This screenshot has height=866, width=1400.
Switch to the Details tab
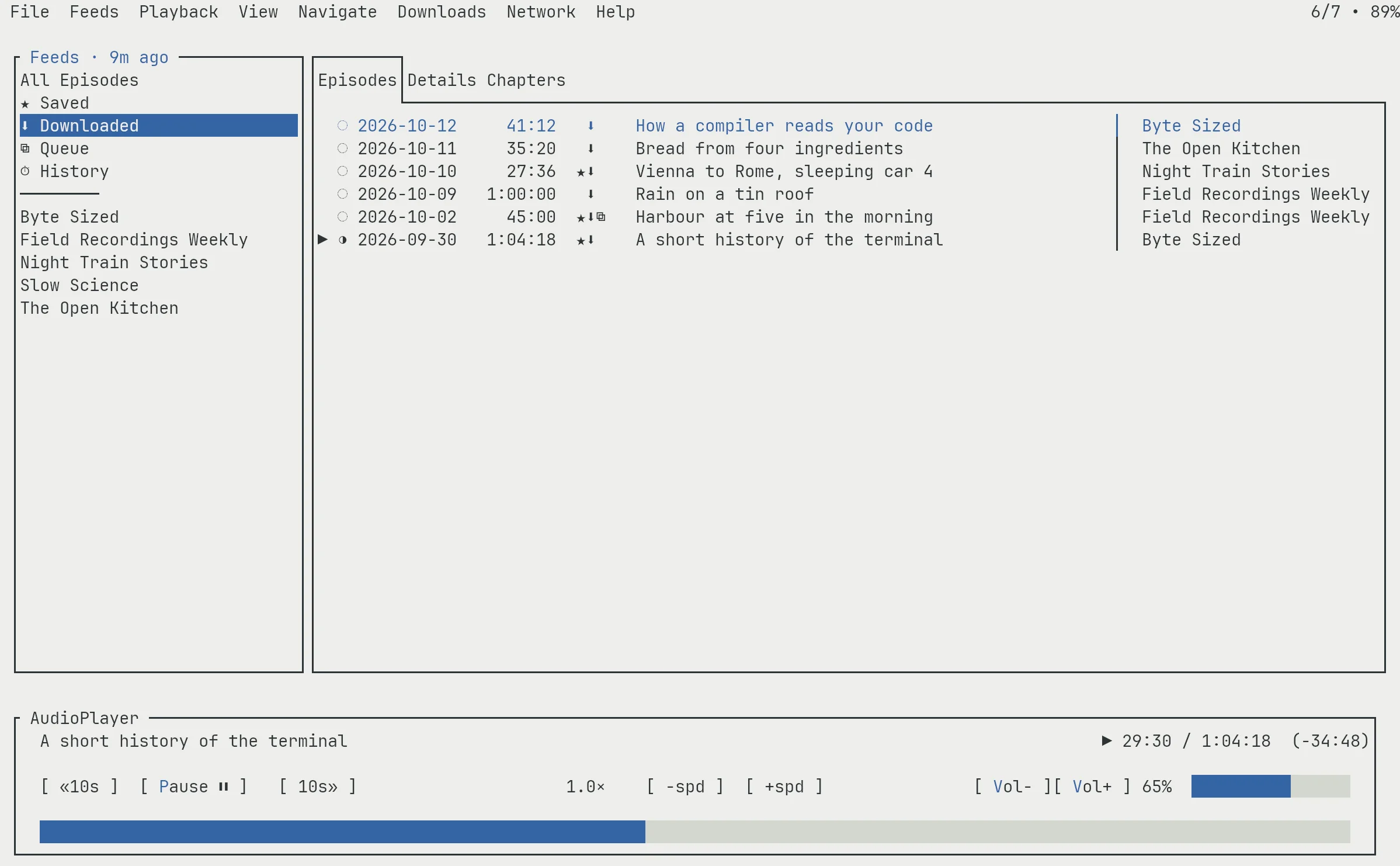442,80
